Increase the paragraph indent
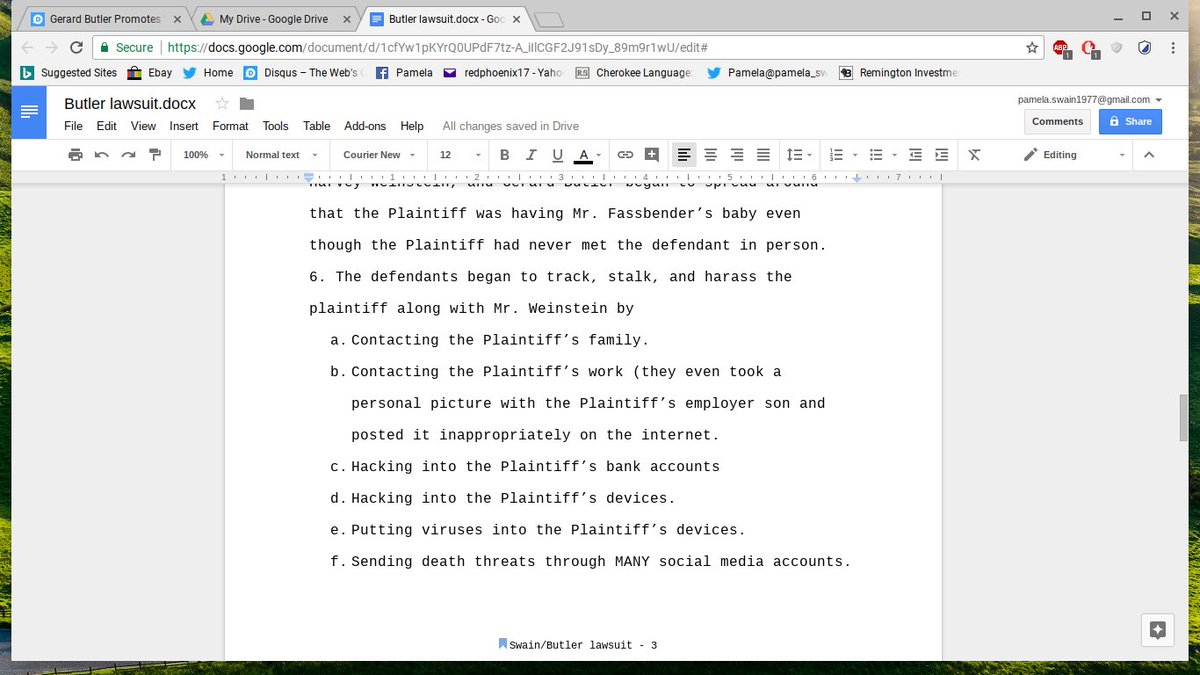Image resolution: width=1200 pixels, height=675 pixels. (x=941, y=155)
